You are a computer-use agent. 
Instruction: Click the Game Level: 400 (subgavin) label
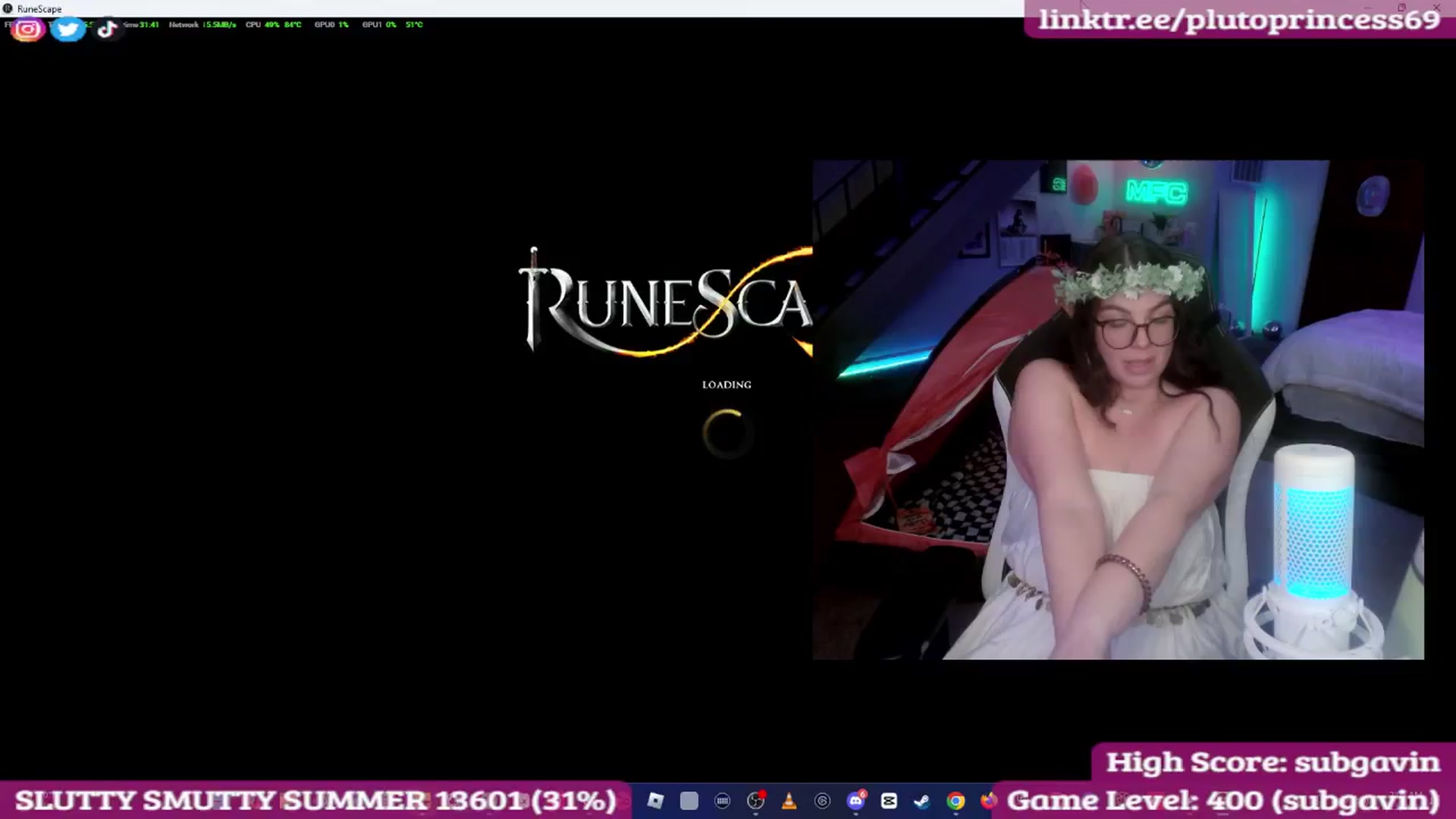tap(1223, 801)
